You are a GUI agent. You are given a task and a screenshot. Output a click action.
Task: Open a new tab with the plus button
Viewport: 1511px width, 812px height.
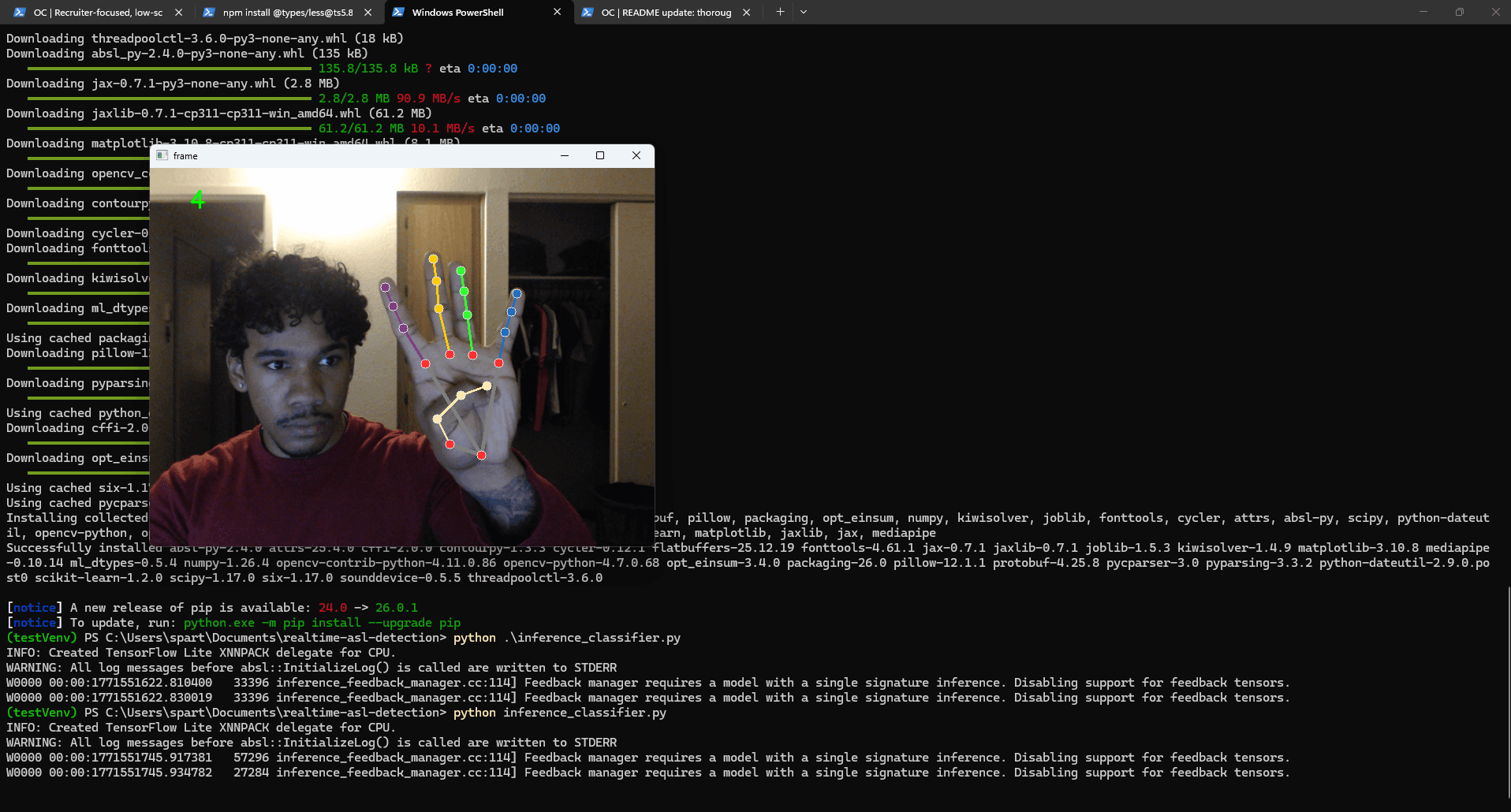click(x=779, y=12)
